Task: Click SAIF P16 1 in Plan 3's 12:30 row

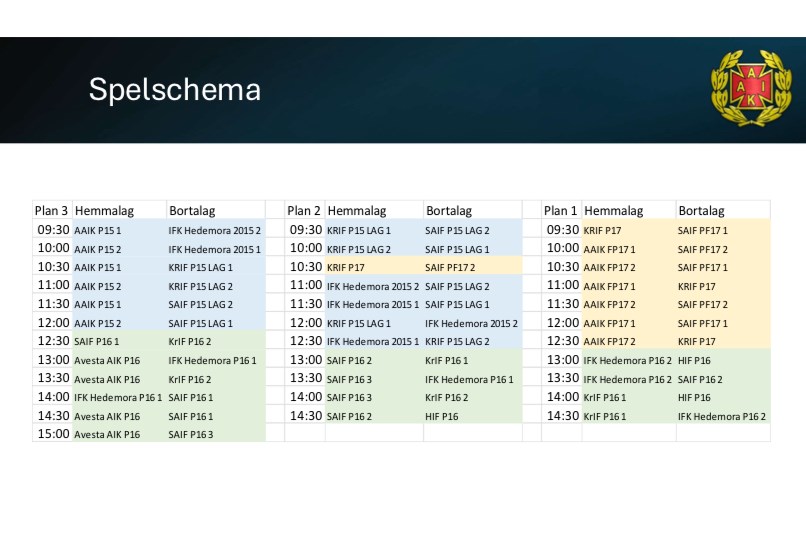Action: coord(96,342)
